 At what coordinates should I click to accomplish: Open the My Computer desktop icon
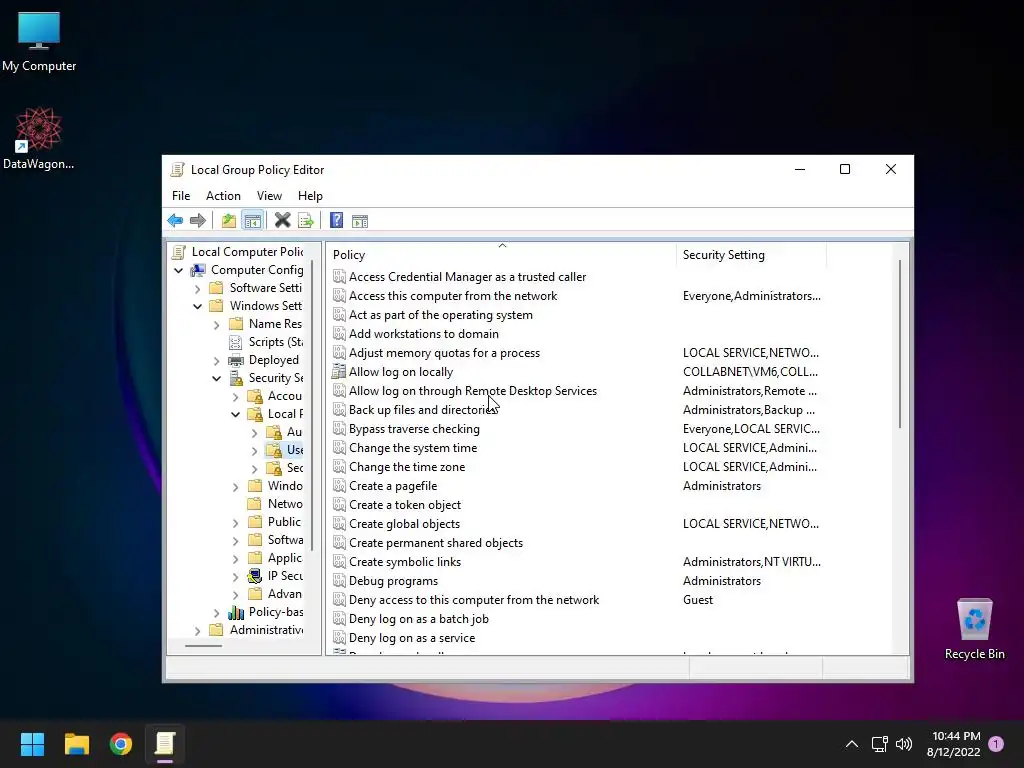click(39, 41)
